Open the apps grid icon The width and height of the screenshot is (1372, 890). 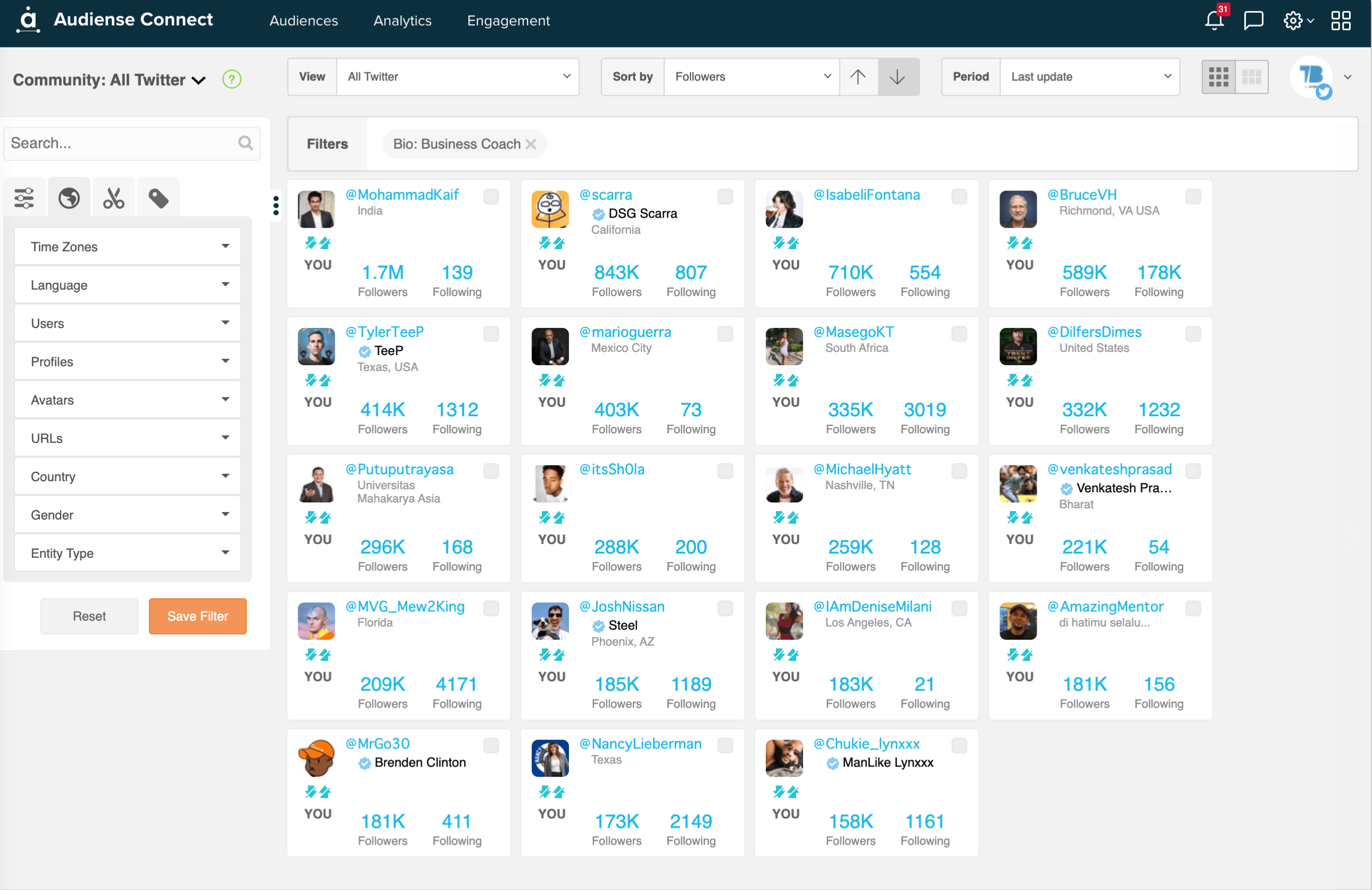pyautogui.click(x=1341, y=21)
